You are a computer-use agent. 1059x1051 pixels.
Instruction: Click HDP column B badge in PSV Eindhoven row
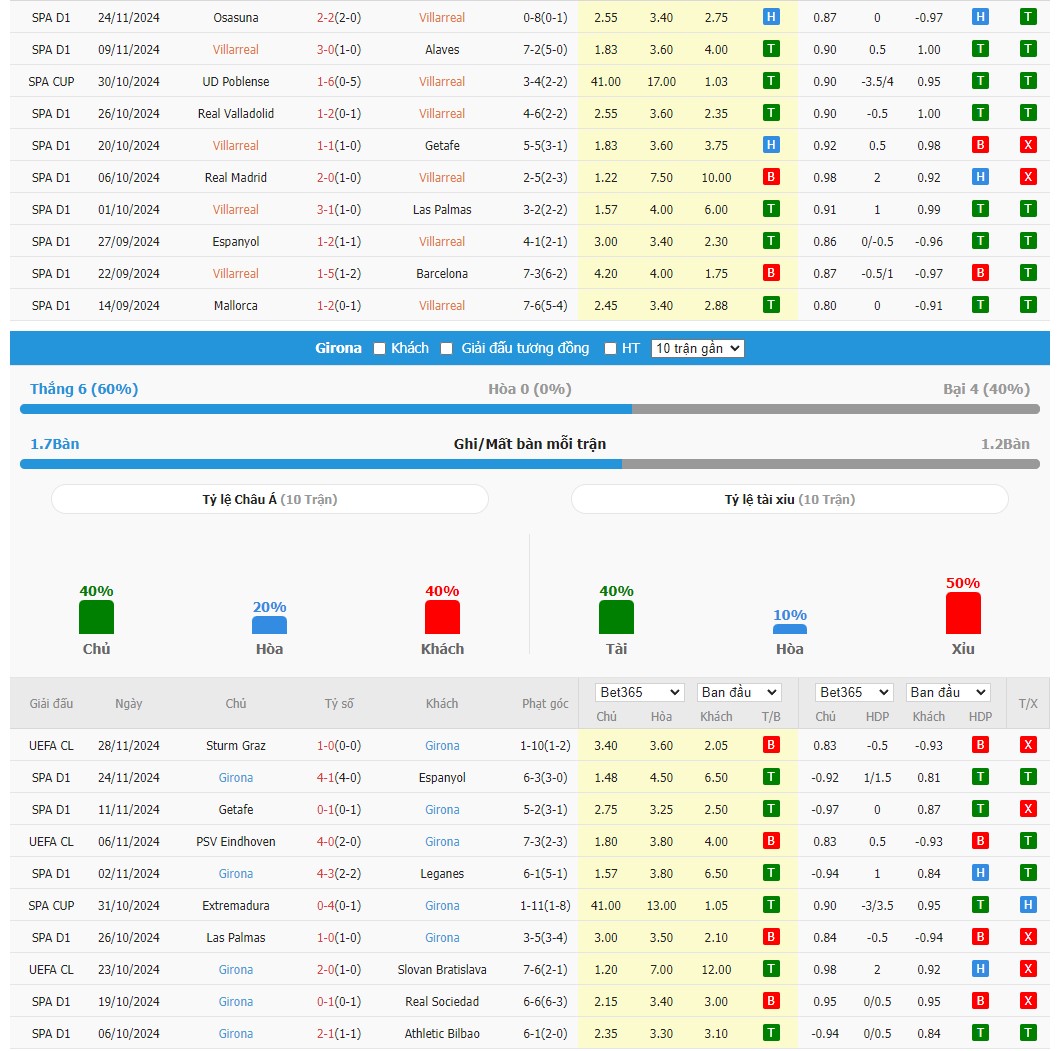980,841
